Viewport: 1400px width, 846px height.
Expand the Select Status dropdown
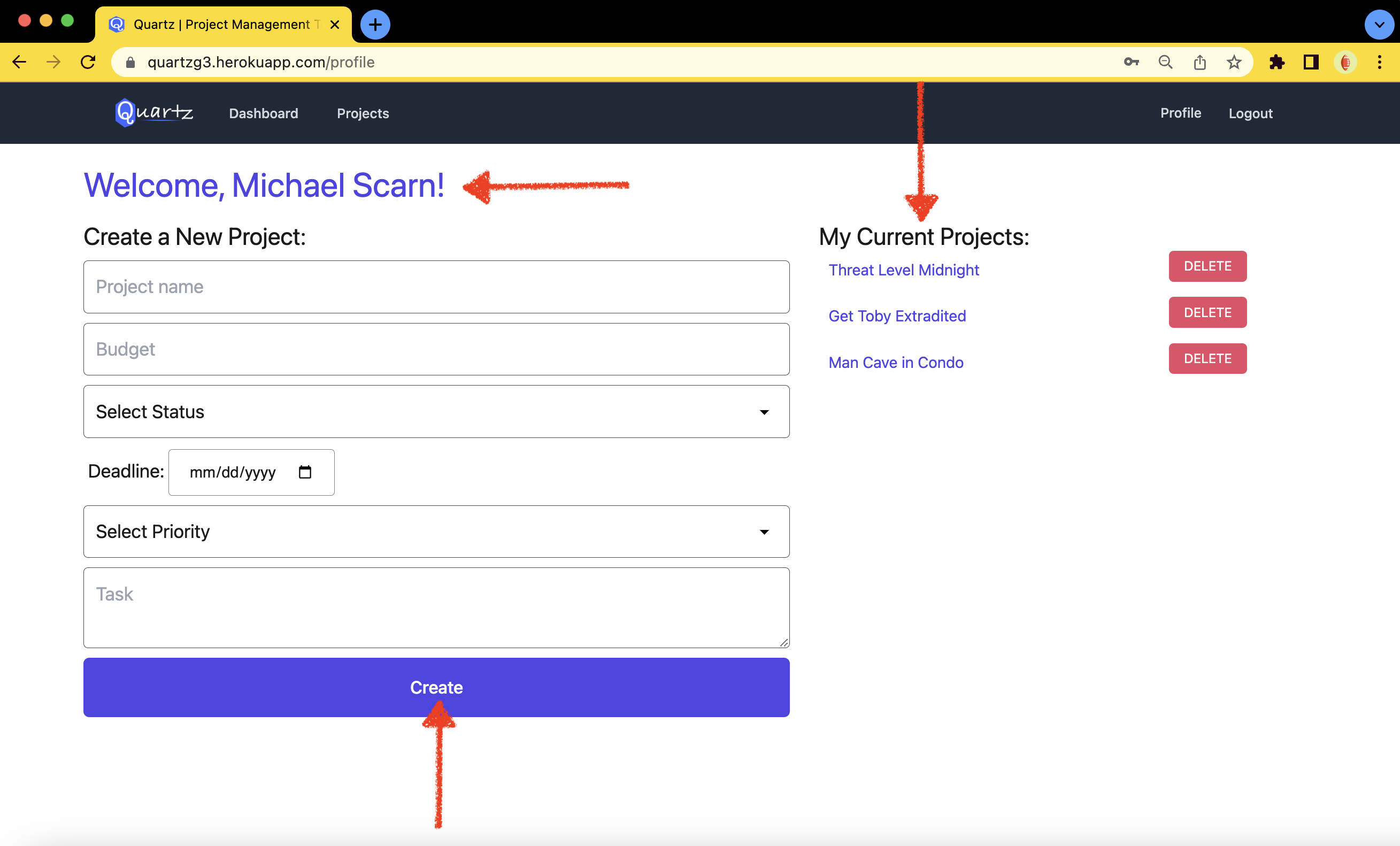point(435,412)
